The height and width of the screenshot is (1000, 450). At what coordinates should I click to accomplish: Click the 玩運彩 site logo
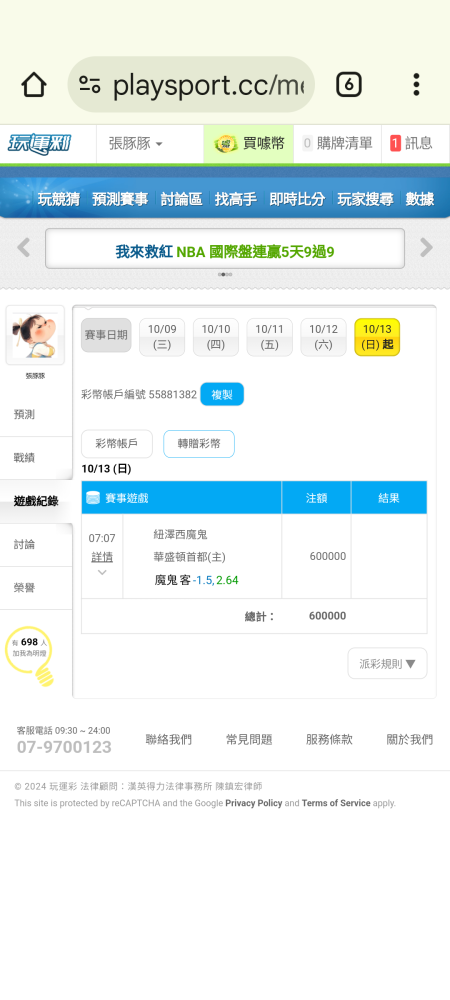[x=40, y=143]
